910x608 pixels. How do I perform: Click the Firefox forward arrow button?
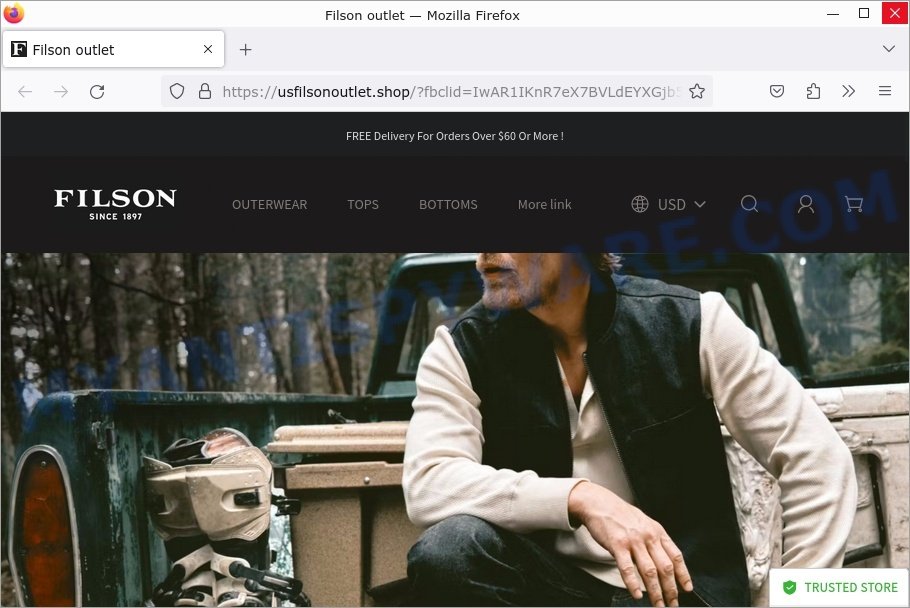coord(61,92)
